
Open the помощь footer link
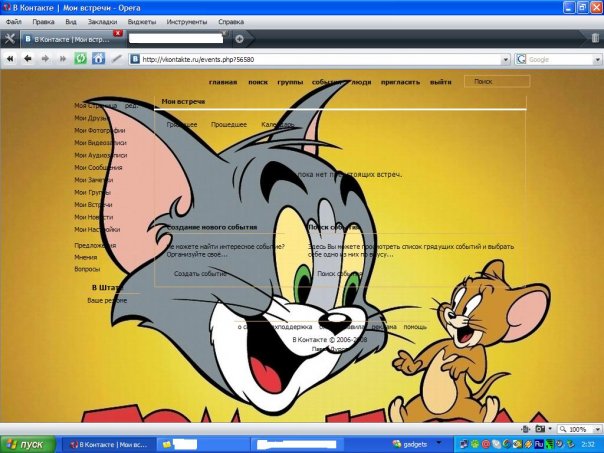pos(415,327)
